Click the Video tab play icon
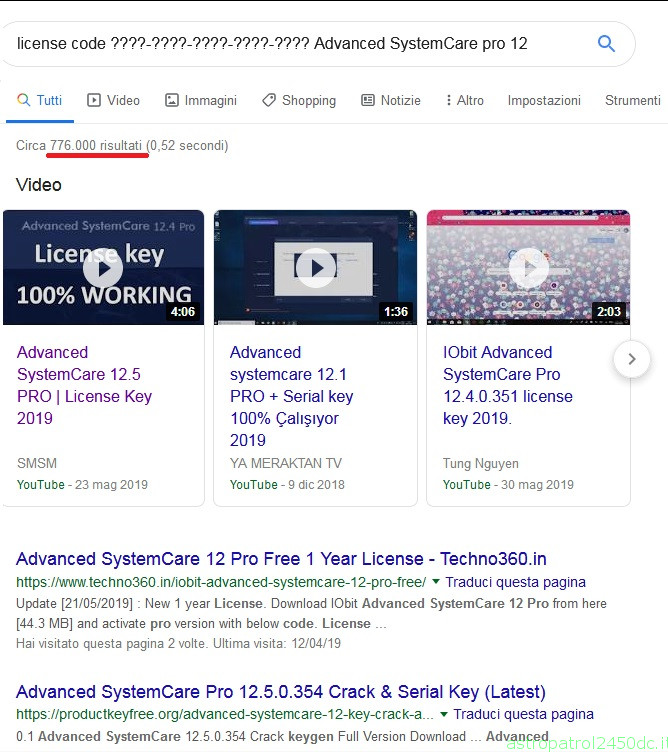Image resolution: width=668 pixels, height=752 pixels. pos(94,100)
